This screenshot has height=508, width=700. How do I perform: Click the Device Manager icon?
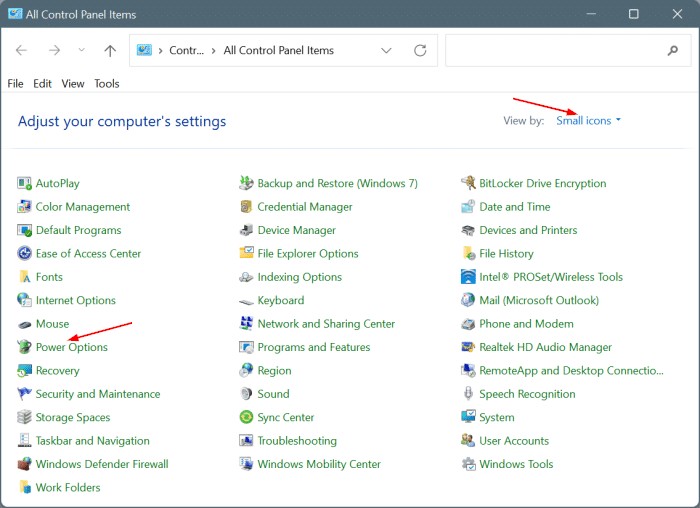[246, 230]
